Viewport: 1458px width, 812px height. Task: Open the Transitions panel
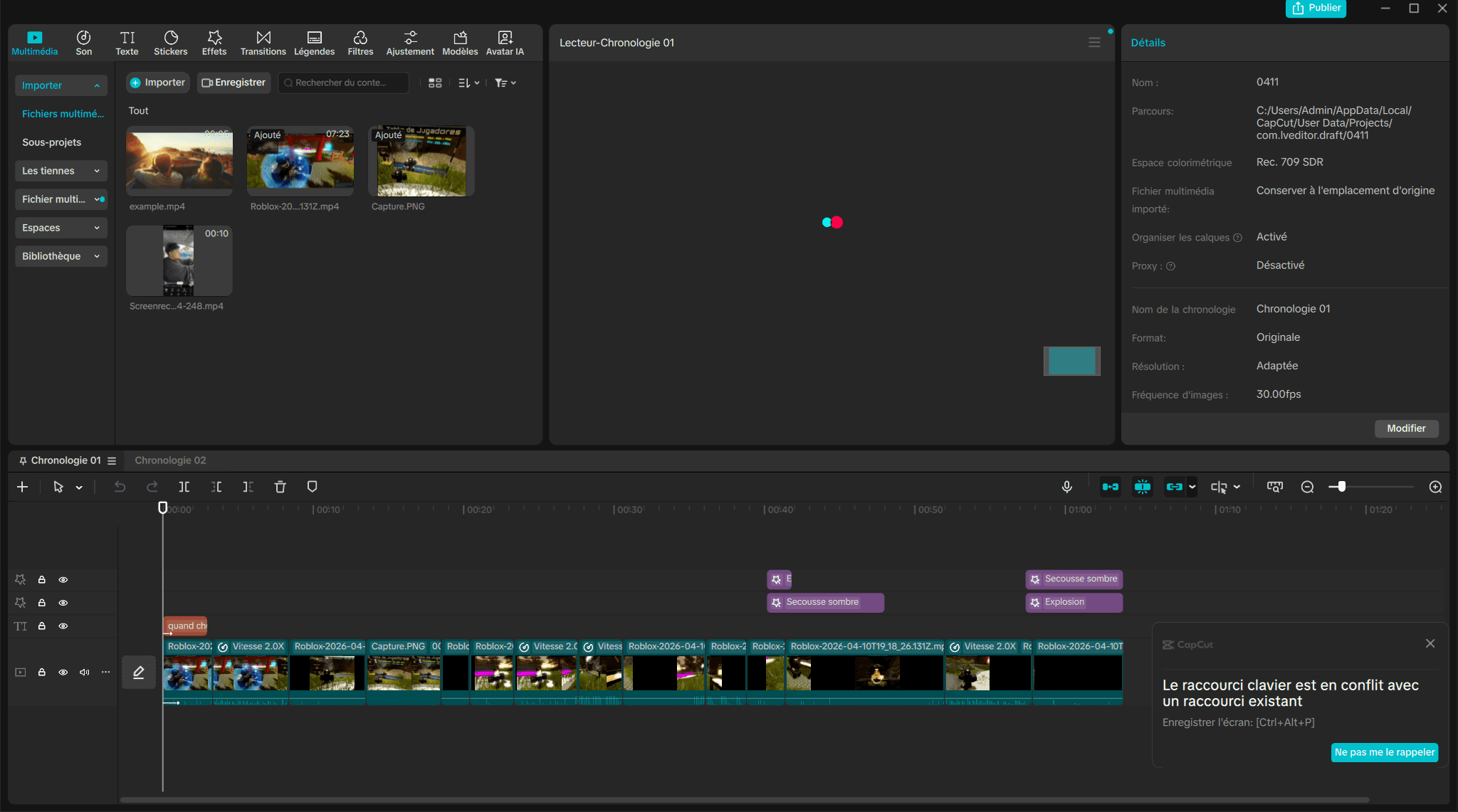(x=263, y=43)
